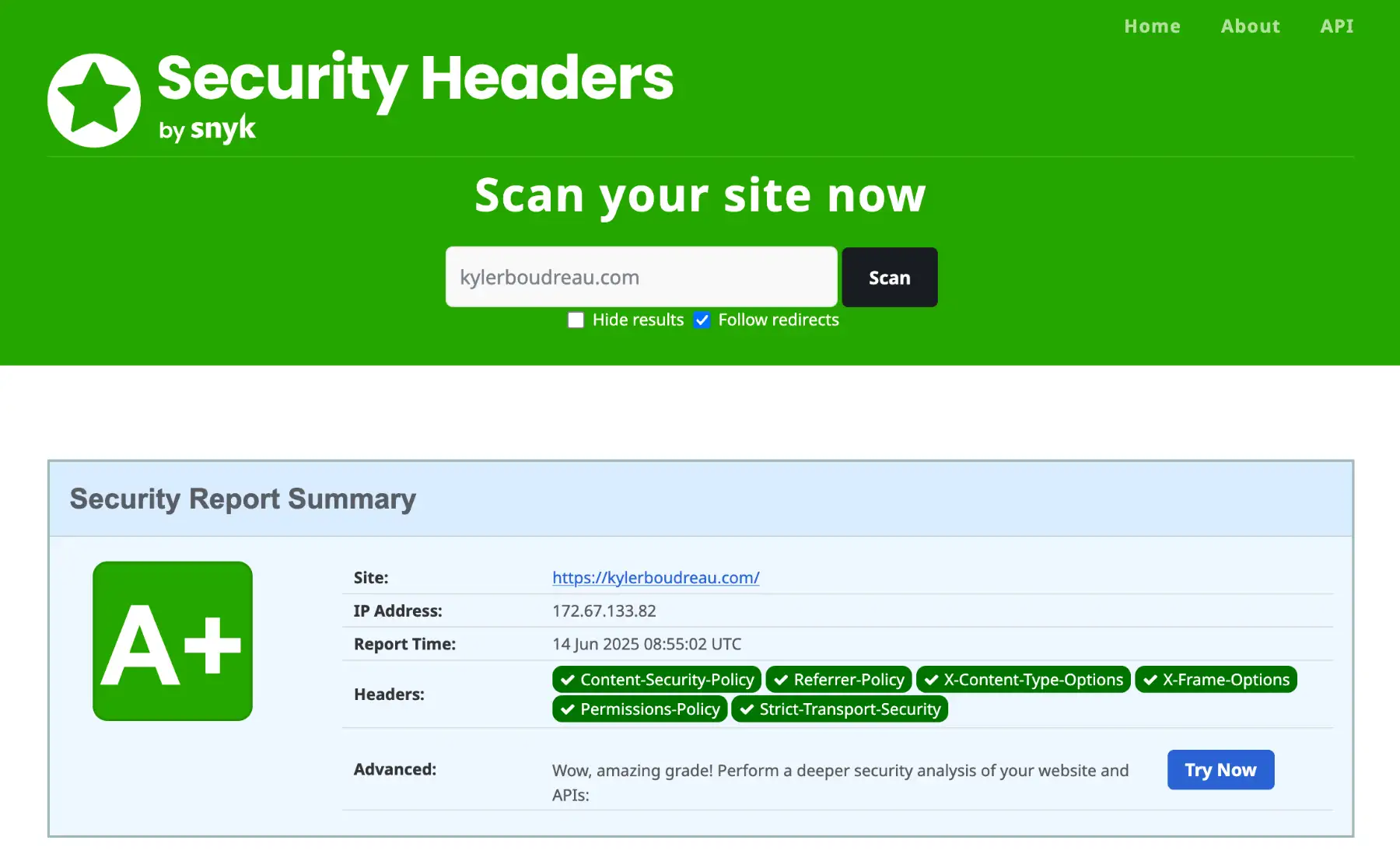
Task: Click the Security Report Summary heading
Action: [243, 499]
